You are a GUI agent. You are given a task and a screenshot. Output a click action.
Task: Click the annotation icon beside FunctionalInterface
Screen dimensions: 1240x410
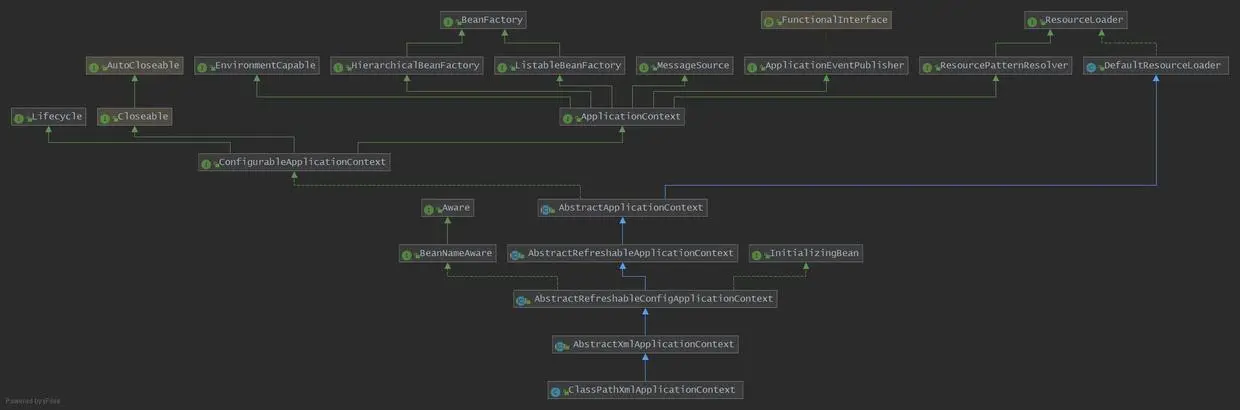[x=770, y=21]
